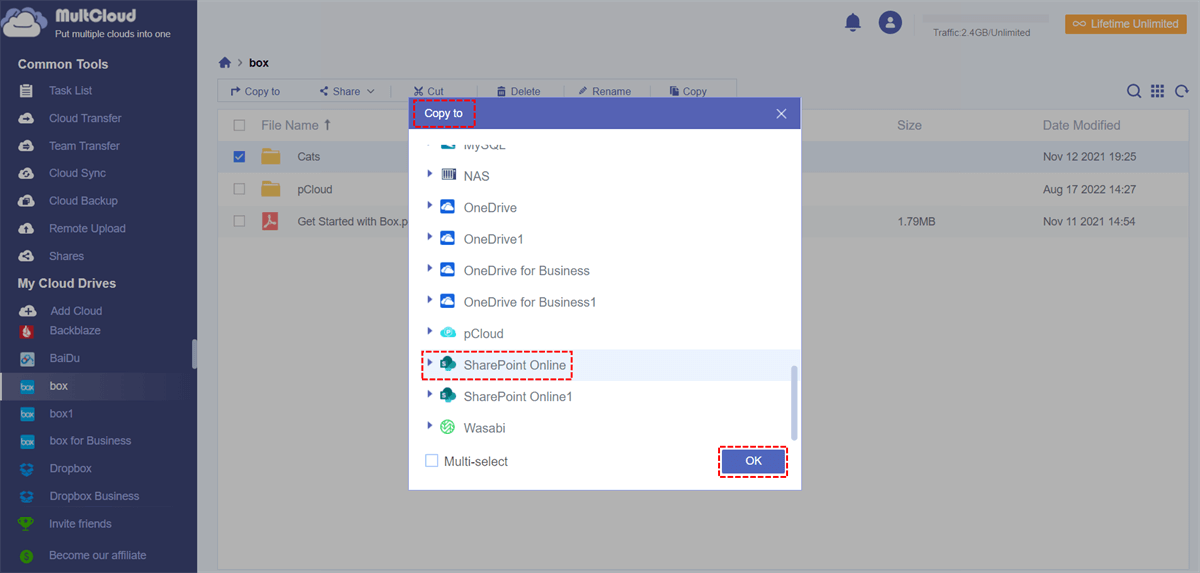Open the Share dropdown in toolbar
Image resolution: width=1200 pixels, height=573 pixels.
[347, 91]
